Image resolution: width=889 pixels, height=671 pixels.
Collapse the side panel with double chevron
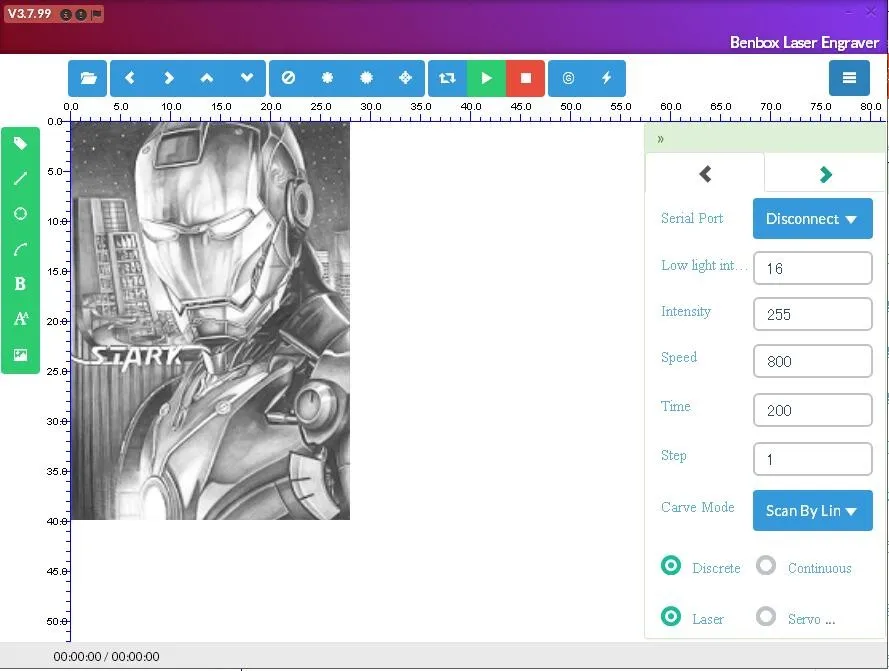tap(661, 140)
